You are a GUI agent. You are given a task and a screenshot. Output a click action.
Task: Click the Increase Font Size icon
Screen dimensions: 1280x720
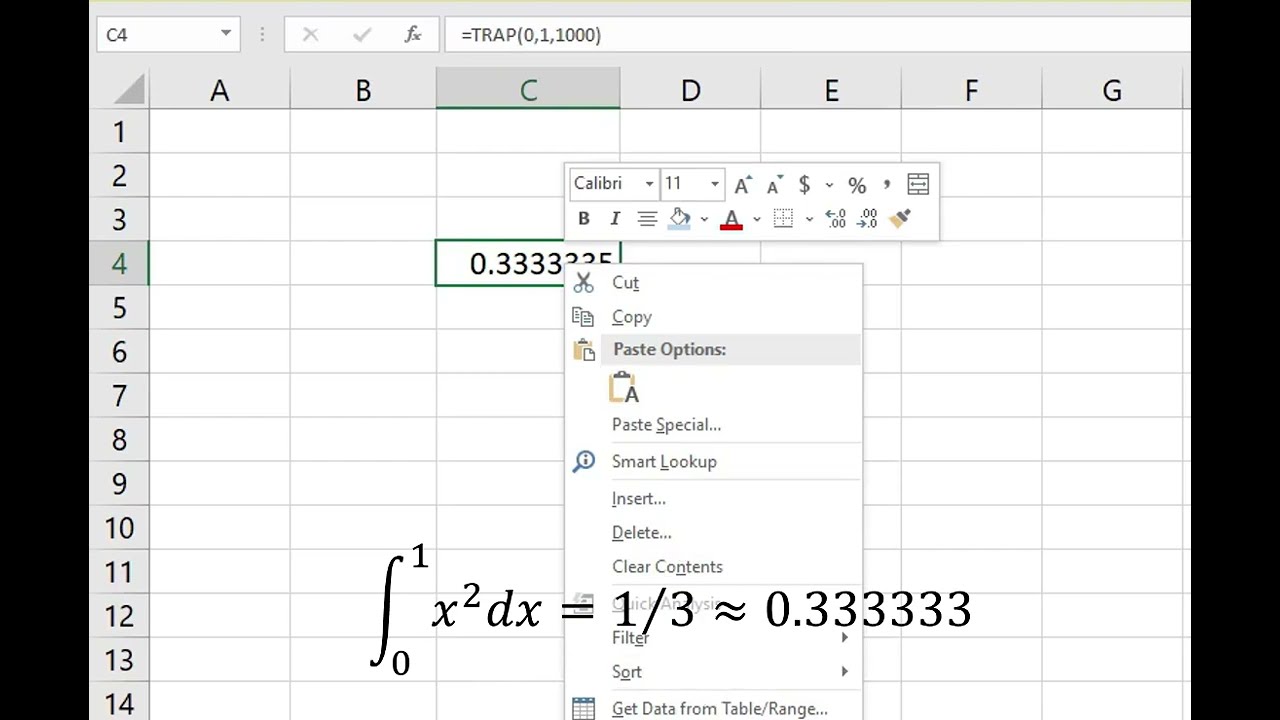pos(743,185)
